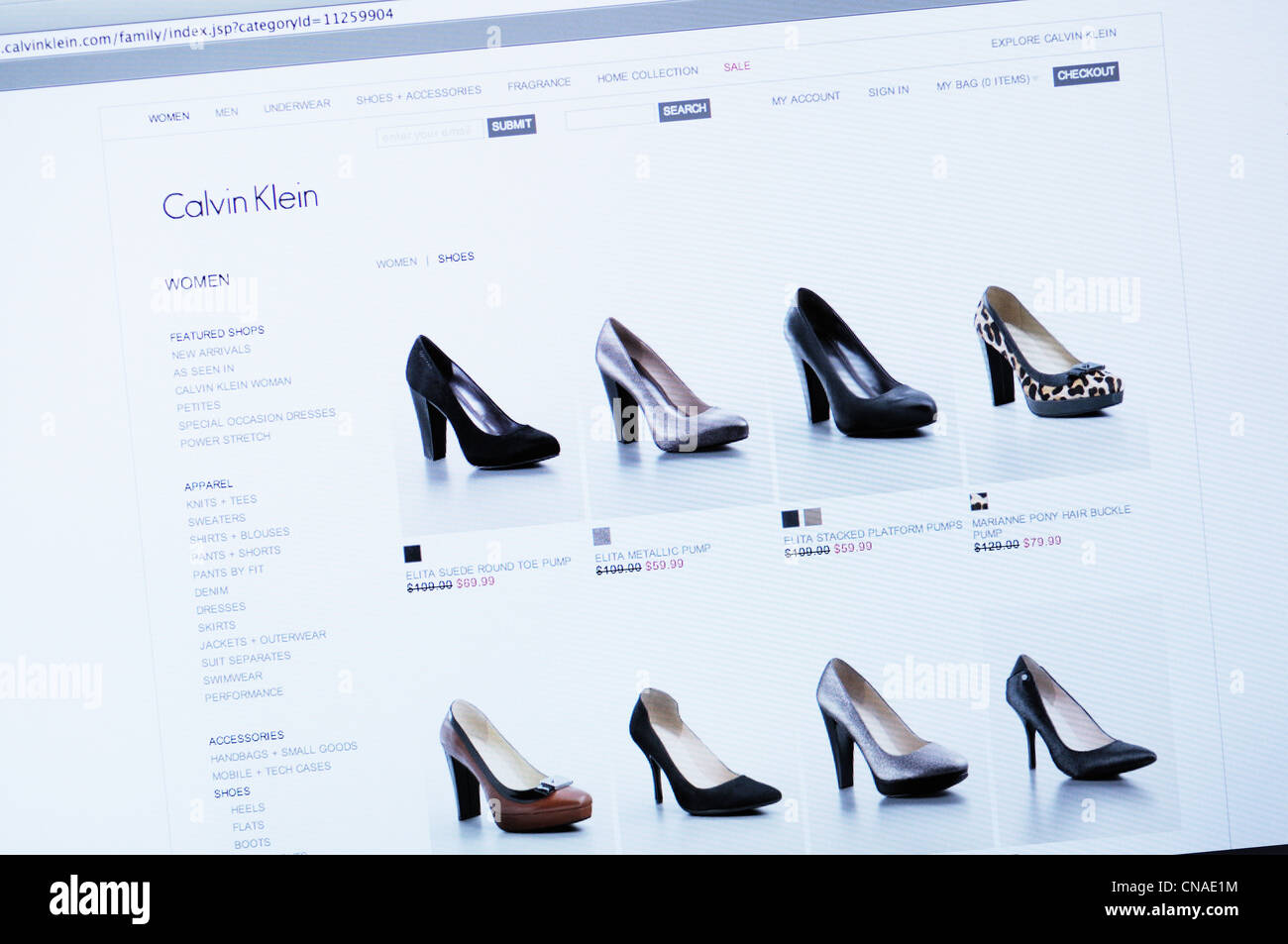Click Elita Suede Round Toe Pump title
This screenshot has width=1288, height=944.
pyautogui.click(x=488, y=568)
